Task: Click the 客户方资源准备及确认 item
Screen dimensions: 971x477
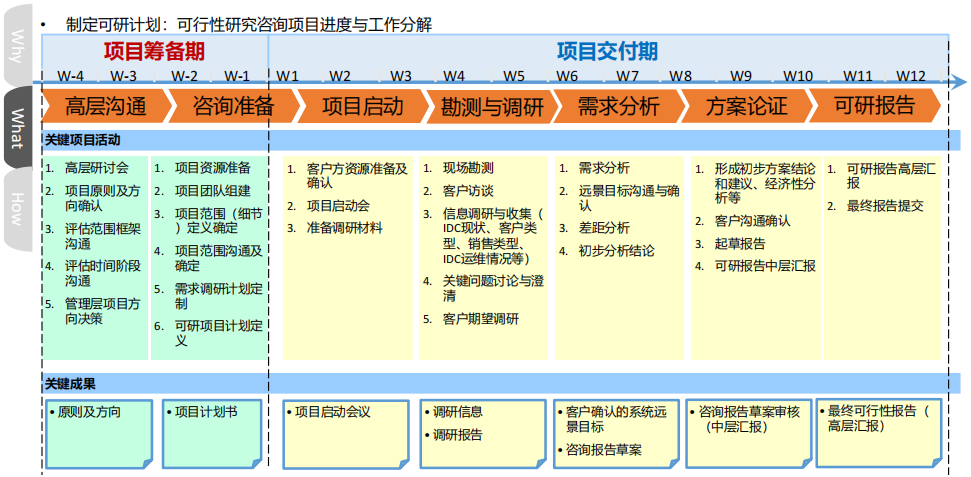Action: [x=348, y=175]
